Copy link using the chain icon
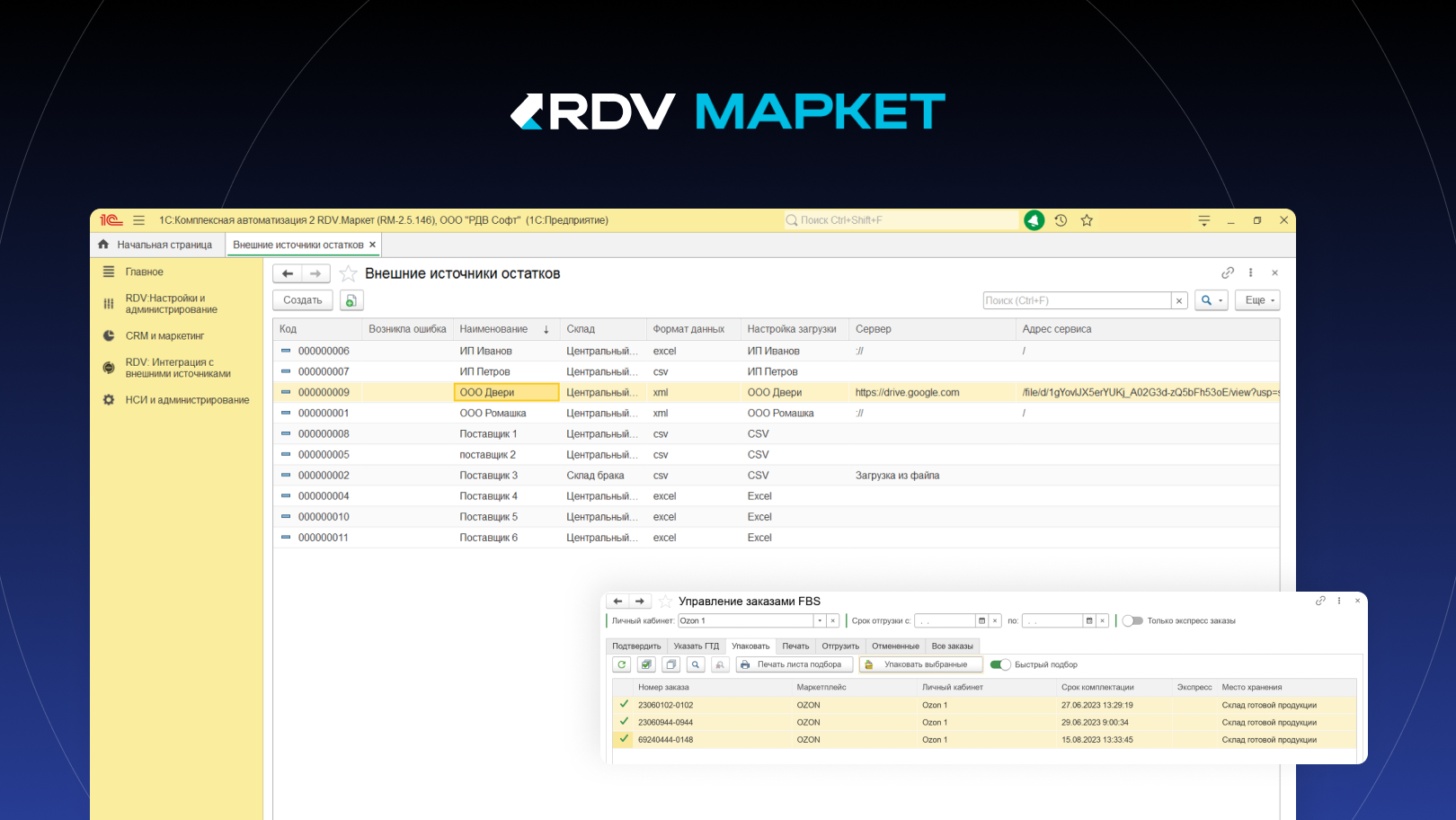 [x=1228, y=272]
